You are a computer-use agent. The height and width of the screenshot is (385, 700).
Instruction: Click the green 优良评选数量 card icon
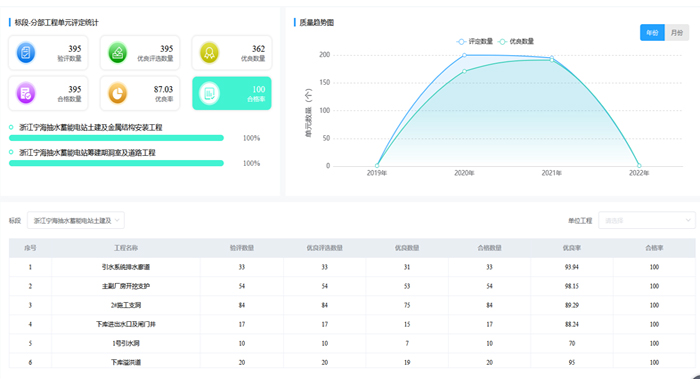[118, 53]
